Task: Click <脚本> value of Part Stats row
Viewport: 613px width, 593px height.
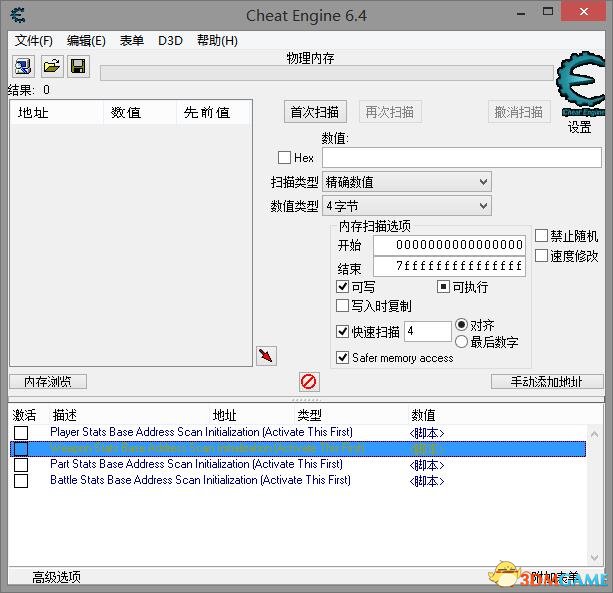Action: (427, 465)
